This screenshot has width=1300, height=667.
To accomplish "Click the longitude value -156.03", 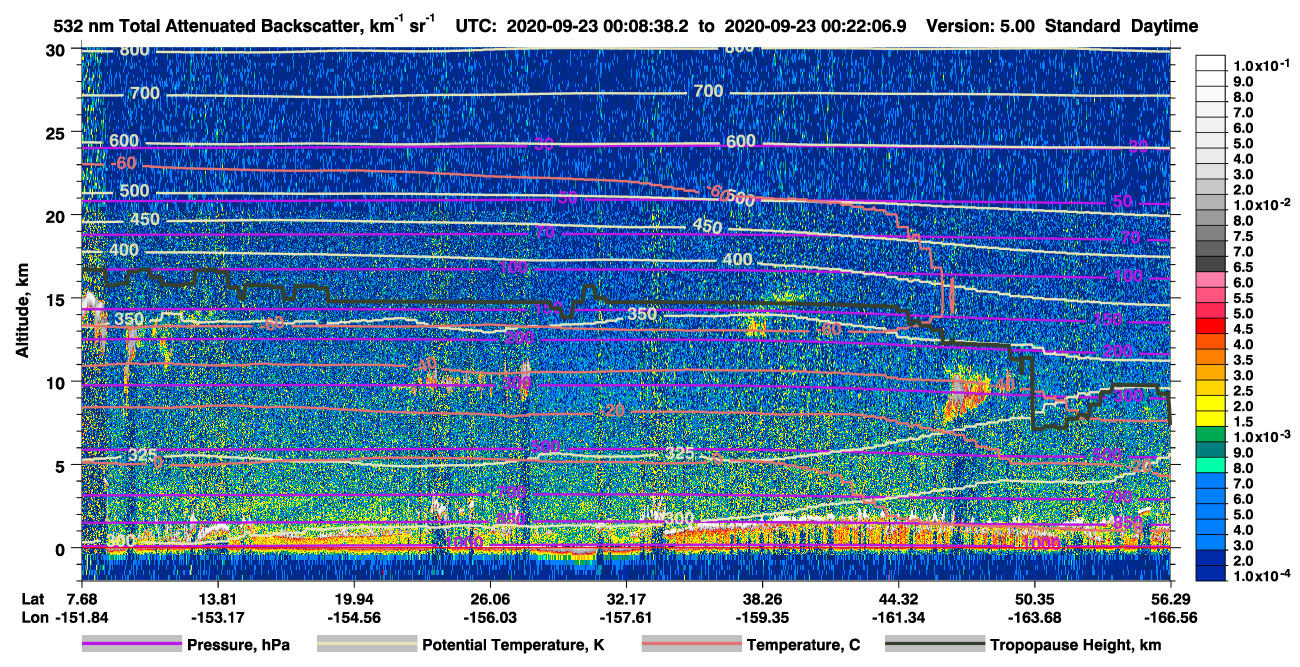I will tap(490, 616).
